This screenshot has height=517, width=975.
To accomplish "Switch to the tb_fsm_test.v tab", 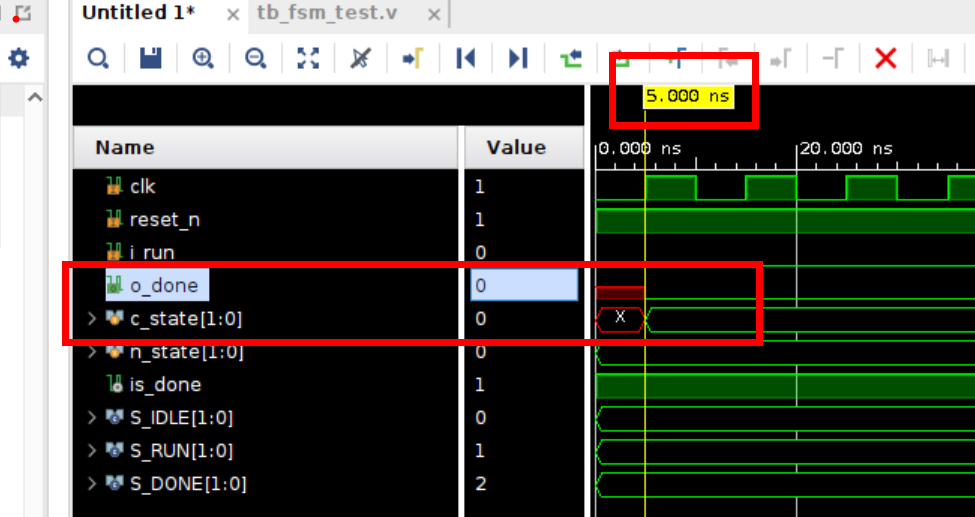I will [327, 13].
